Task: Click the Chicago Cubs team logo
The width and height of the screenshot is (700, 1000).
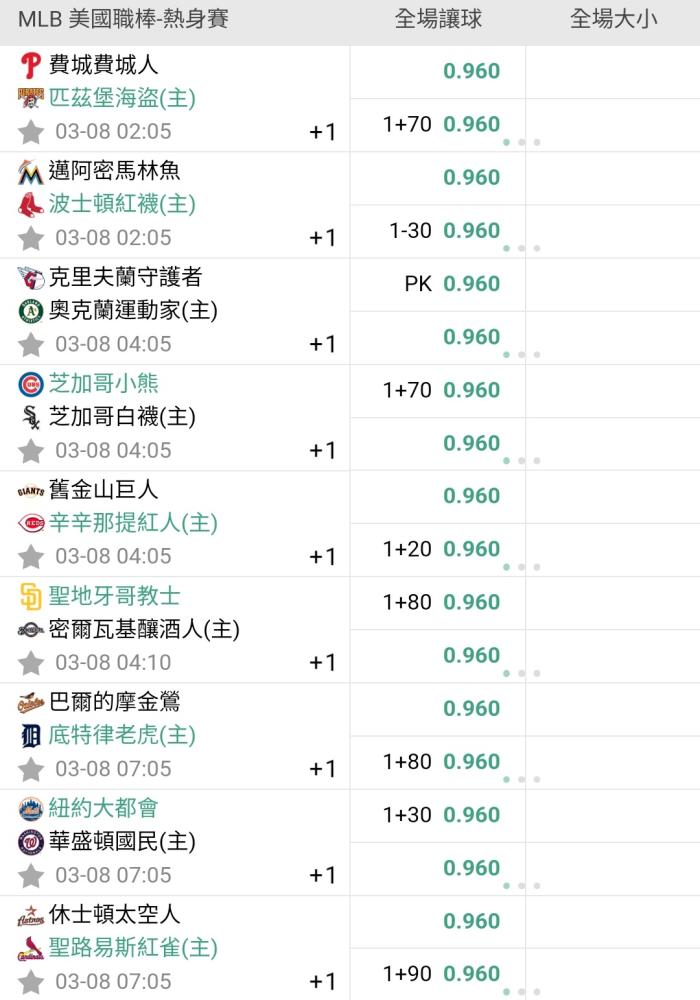Action: tap(30, 384)
